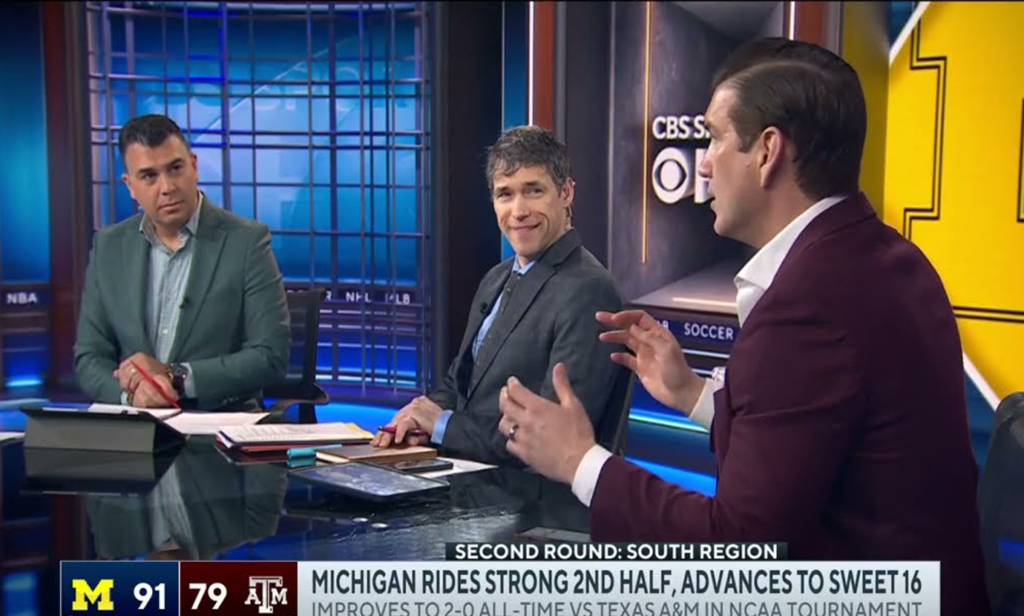Click the wedding ring on gesturing hand
1024x616 pixels.
coord(514,431)
